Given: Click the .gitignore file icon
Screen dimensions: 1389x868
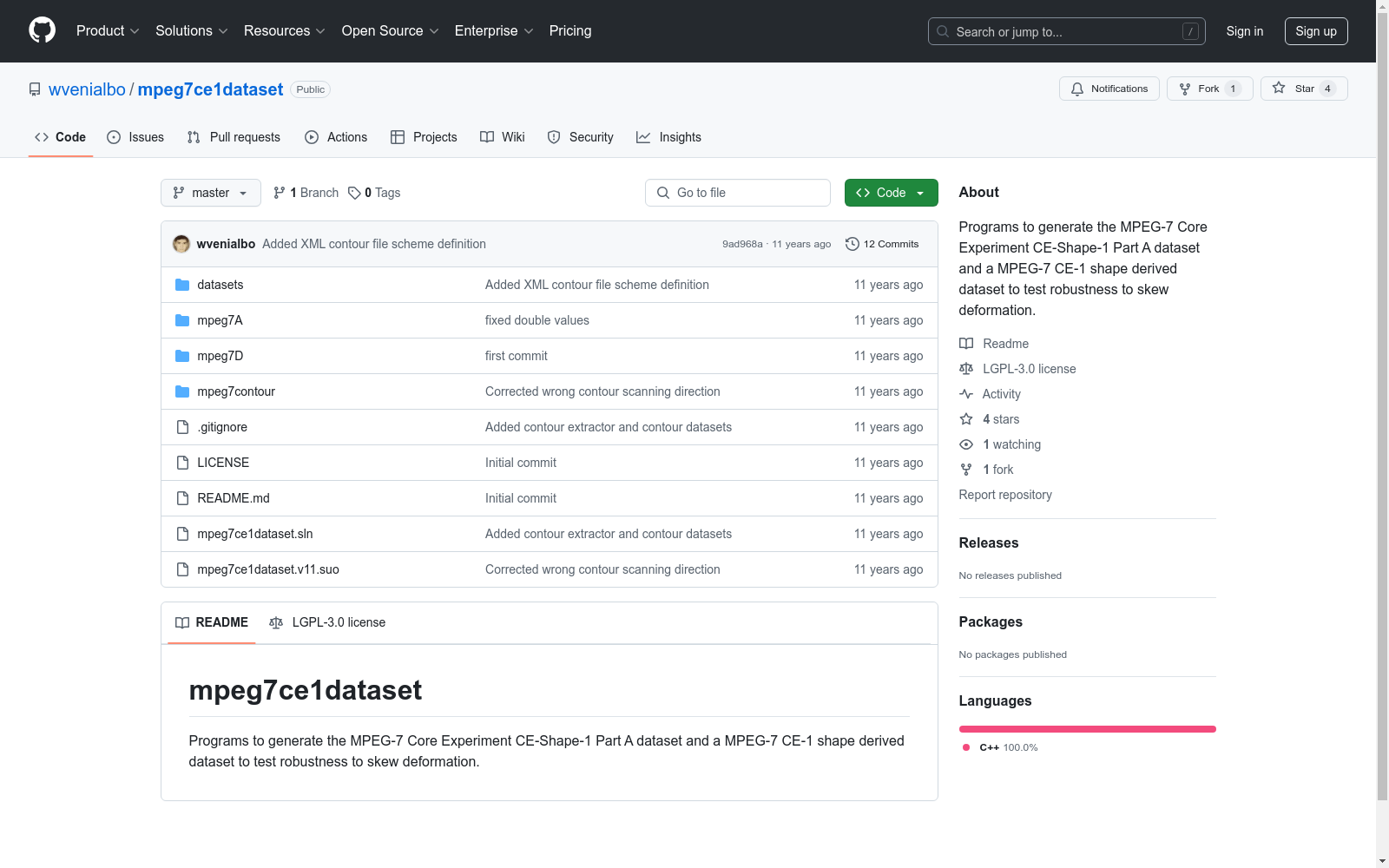Looking at the screenshot, I should pos(182,427).
